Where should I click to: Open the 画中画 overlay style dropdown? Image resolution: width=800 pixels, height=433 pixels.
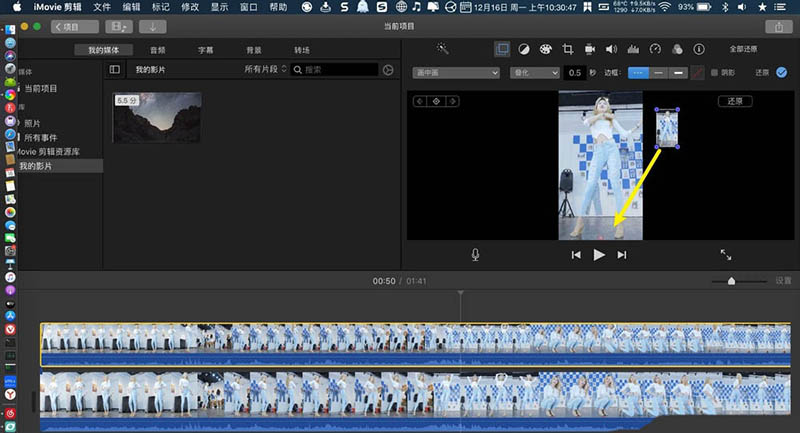click(x=454, y=73)
